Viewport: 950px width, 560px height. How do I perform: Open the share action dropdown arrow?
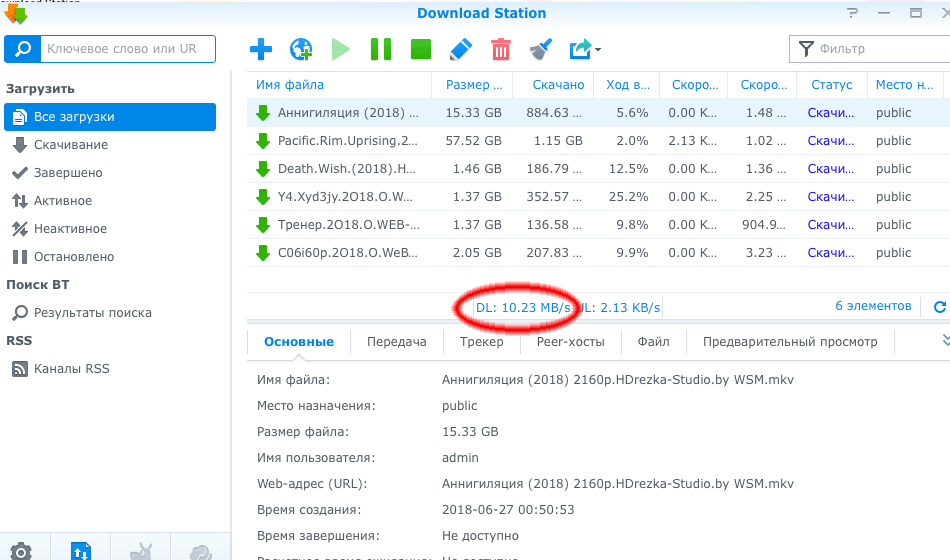(x=597, y=49)
